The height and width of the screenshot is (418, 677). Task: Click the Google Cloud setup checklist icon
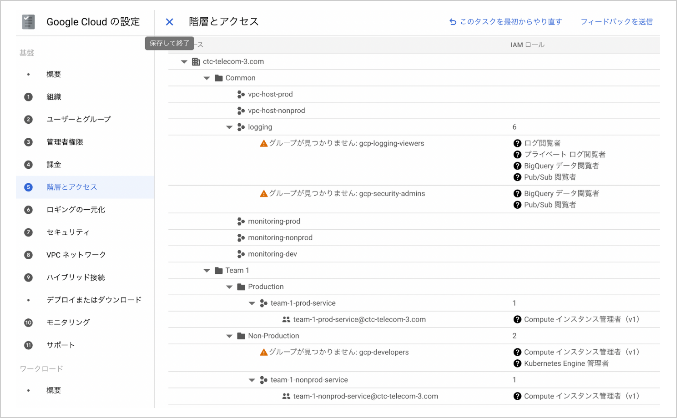point(28,22)
